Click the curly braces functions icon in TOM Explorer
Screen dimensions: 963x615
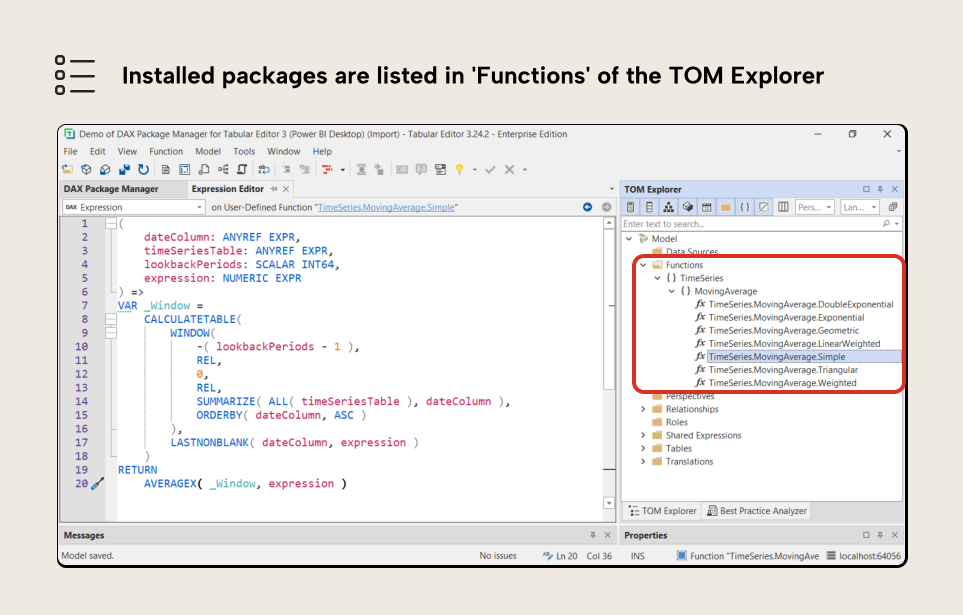pos(745,207)
